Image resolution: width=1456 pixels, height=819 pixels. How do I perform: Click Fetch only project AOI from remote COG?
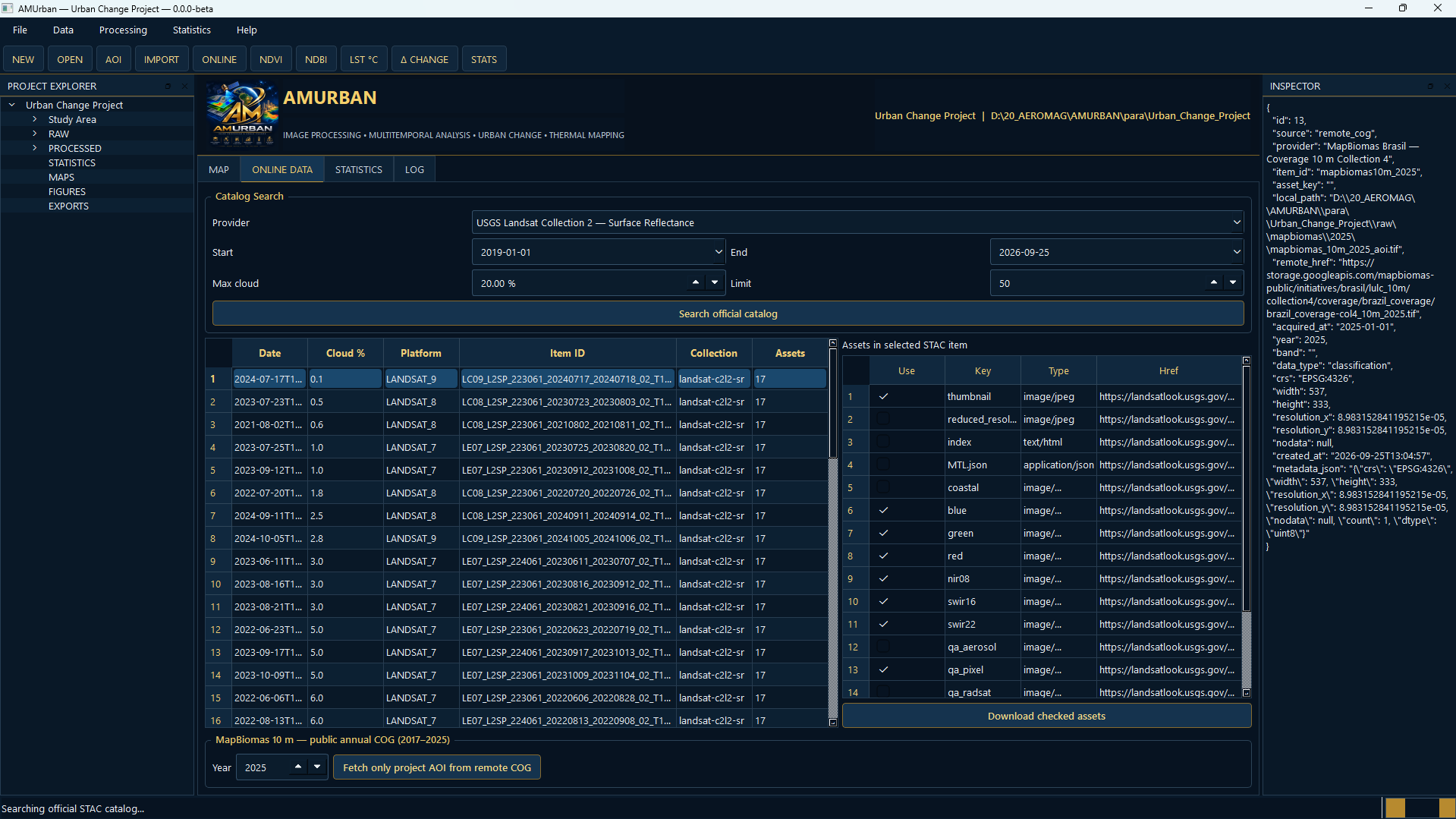pos(437,767)
